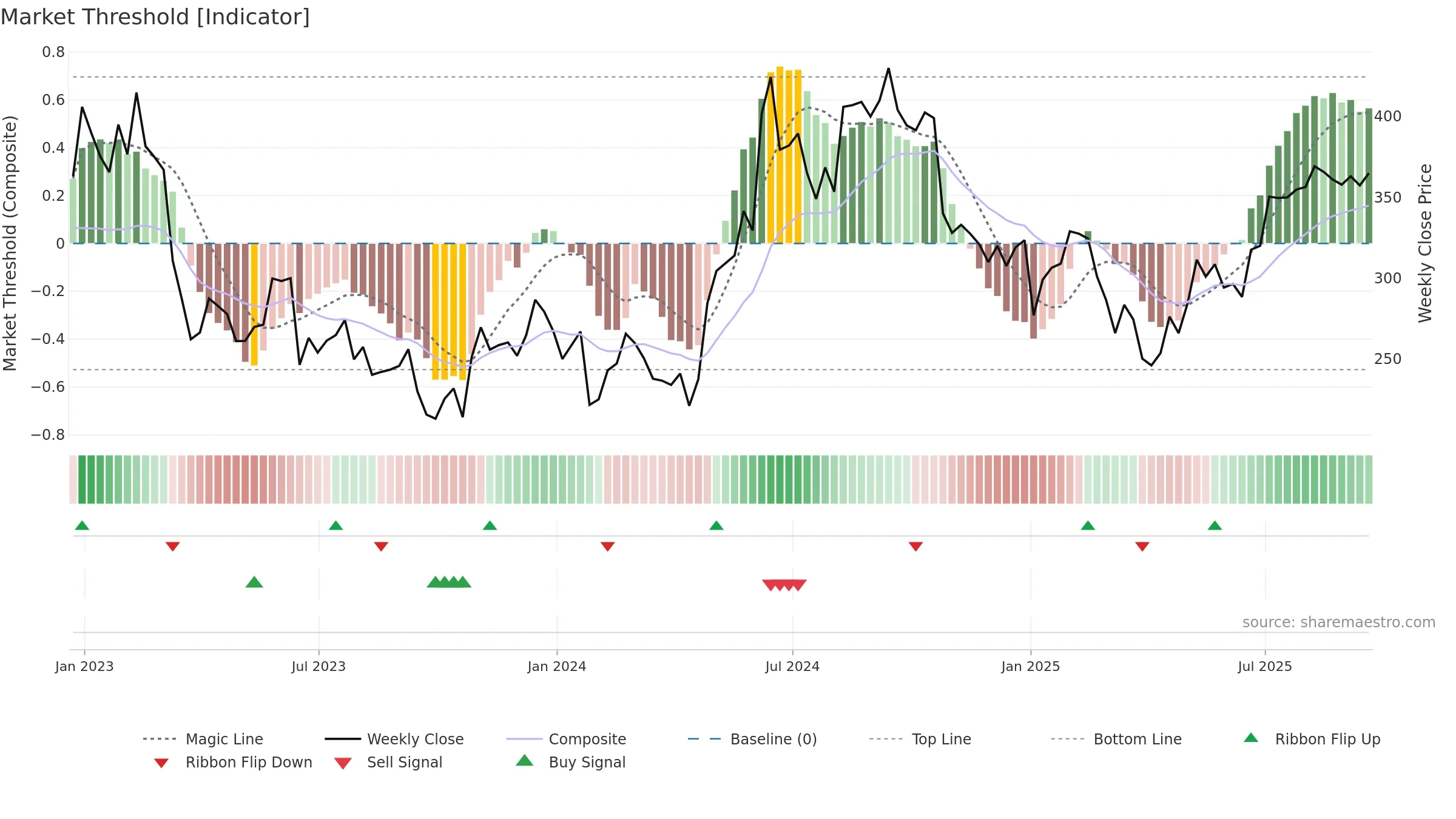This screenshot has height=819, width=1456.
Task: Click the 300 right axis price label
Action: [x=1388, y=278]
